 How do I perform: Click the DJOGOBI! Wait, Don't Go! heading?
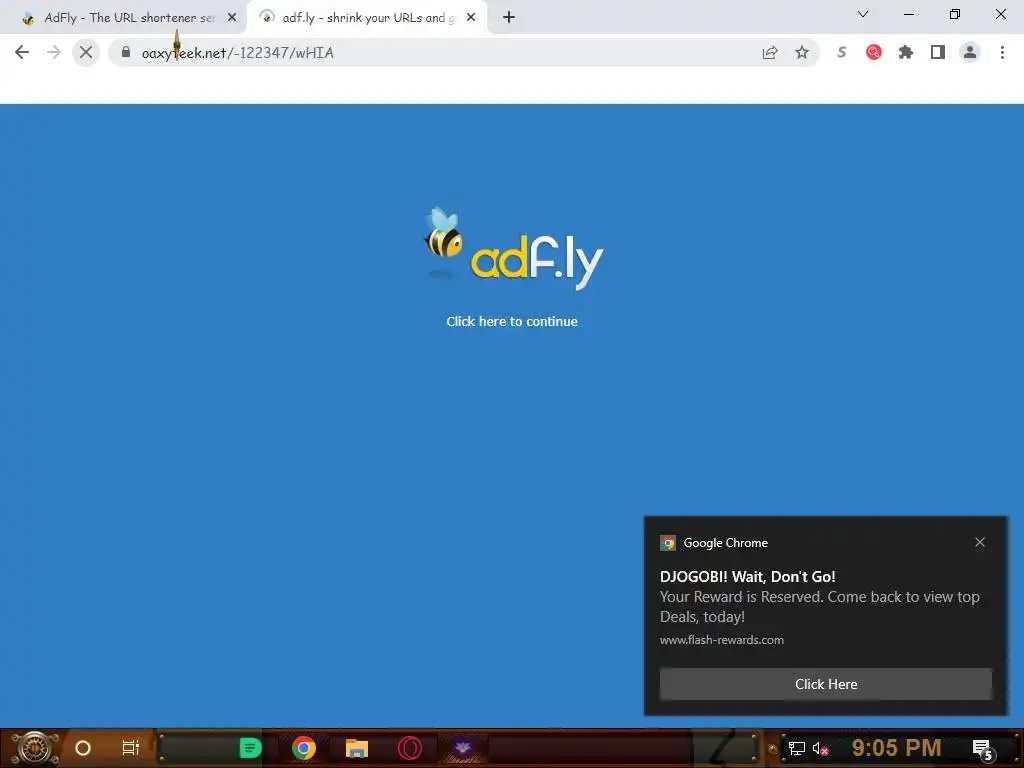pos(748,577)
